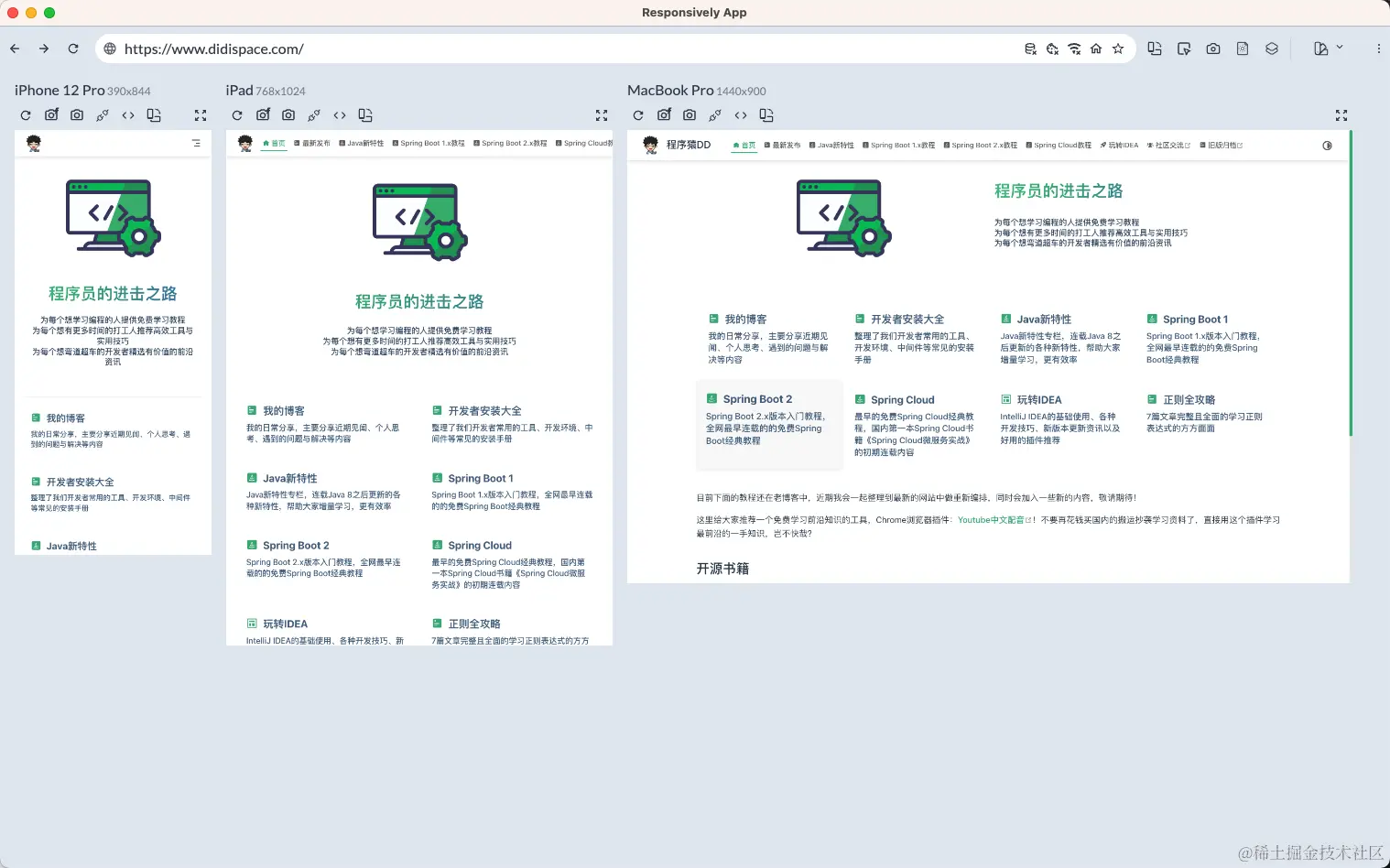Open Youtube中文配音 link in MacBook preview
Screen dimensions: 1390x868
click(994, 520)
